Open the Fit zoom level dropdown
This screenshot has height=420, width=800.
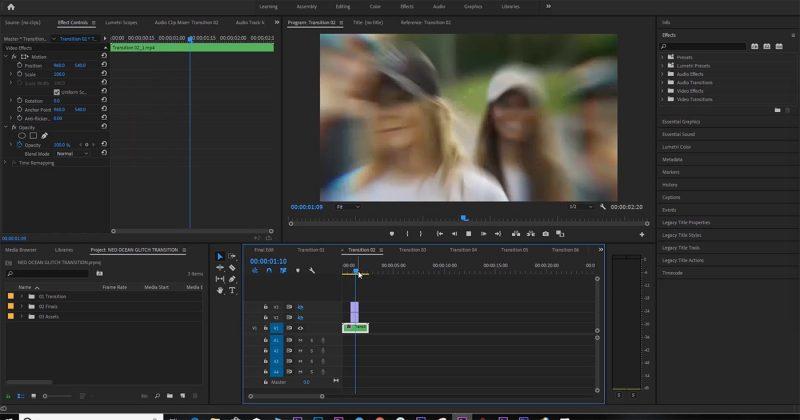point(350,207)
